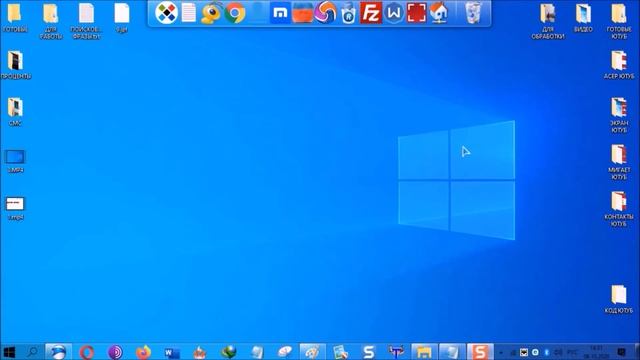The image size is (640, 360).
Task: Select the СМС folder on desktop
Action: [15, 111]
